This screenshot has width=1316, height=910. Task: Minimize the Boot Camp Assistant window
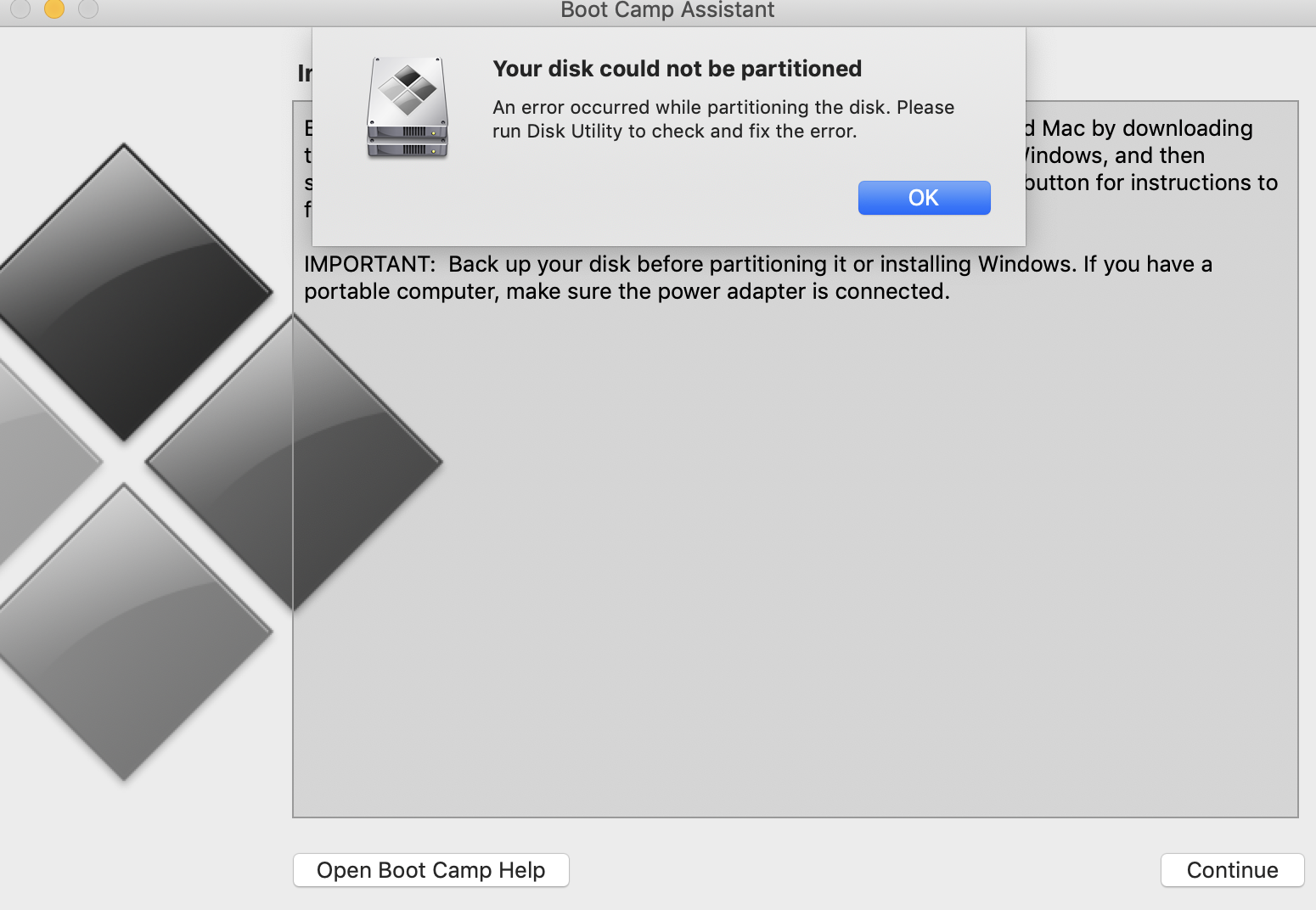tap(54, 8)
